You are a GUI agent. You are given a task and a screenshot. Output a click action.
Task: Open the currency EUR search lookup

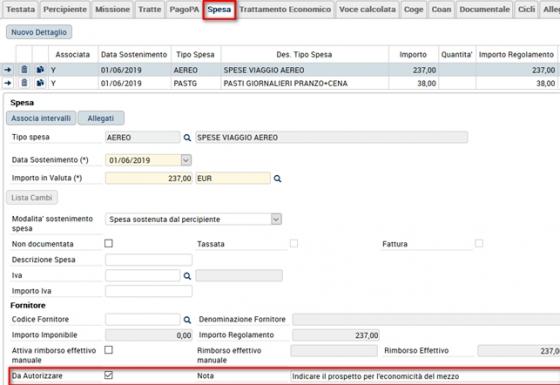coord(278,179)
